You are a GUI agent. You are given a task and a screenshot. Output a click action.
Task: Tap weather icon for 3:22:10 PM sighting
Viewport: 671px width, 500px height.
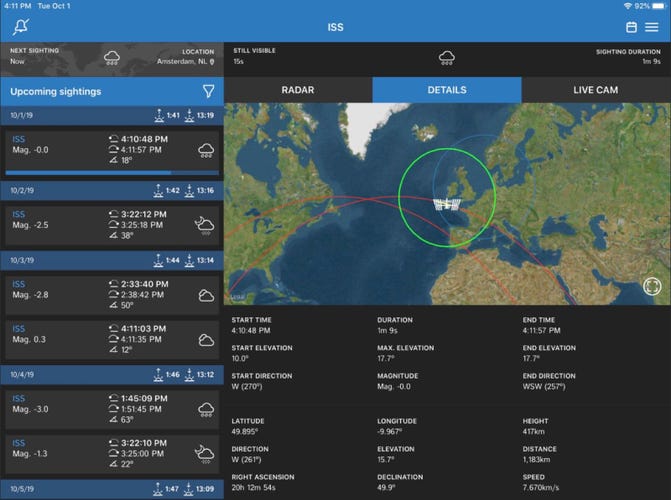click(205, 454)
